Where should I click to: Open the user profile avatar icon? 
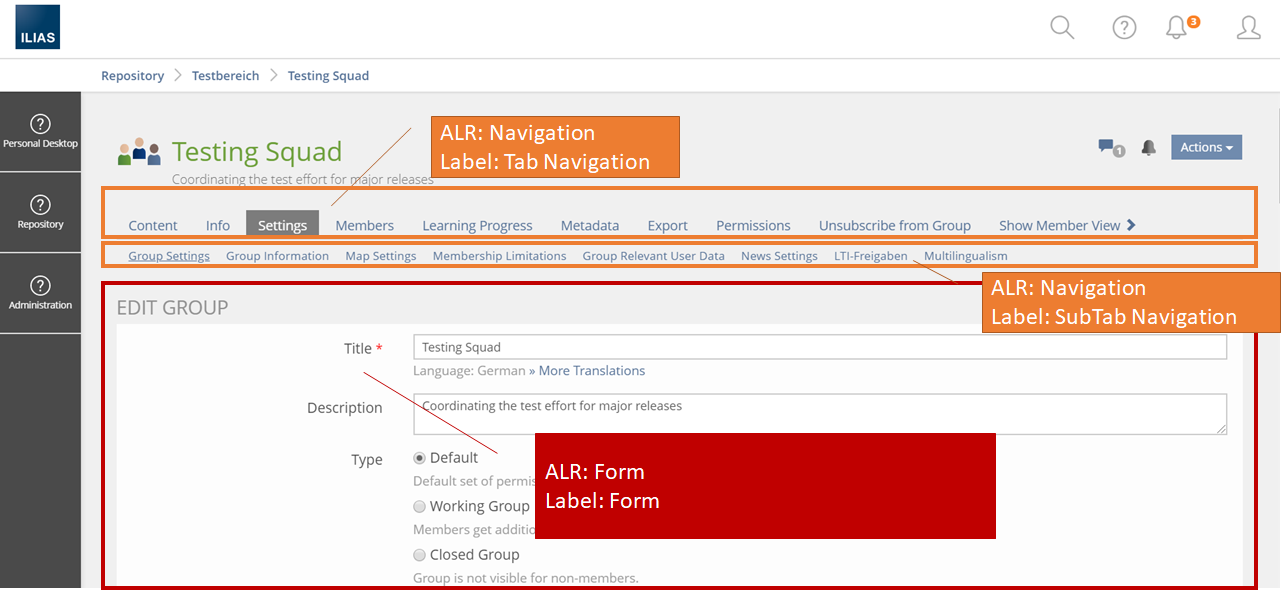(x=1248, y=28)
